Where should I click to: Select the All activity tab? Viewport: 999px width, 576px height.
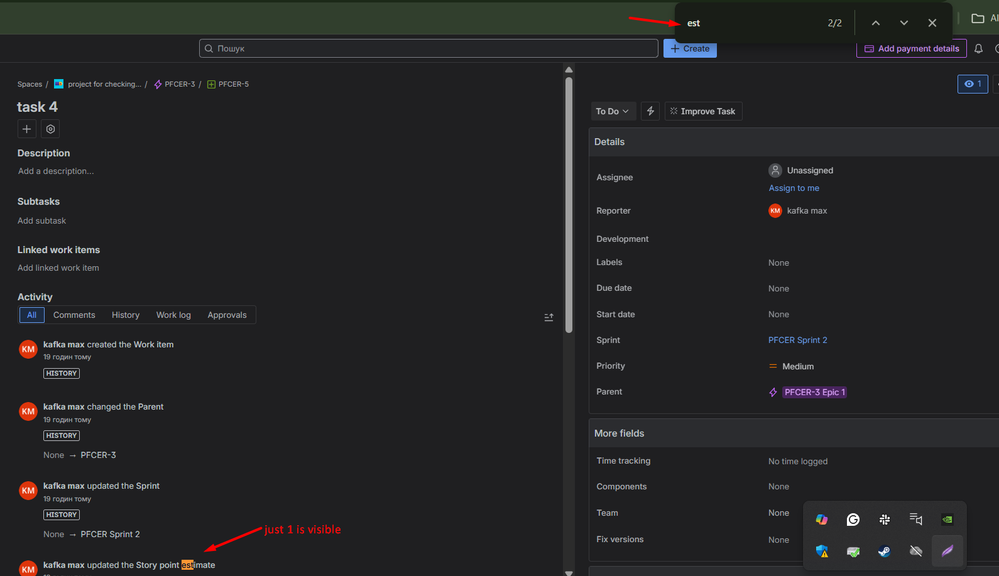tap(31, 315)
